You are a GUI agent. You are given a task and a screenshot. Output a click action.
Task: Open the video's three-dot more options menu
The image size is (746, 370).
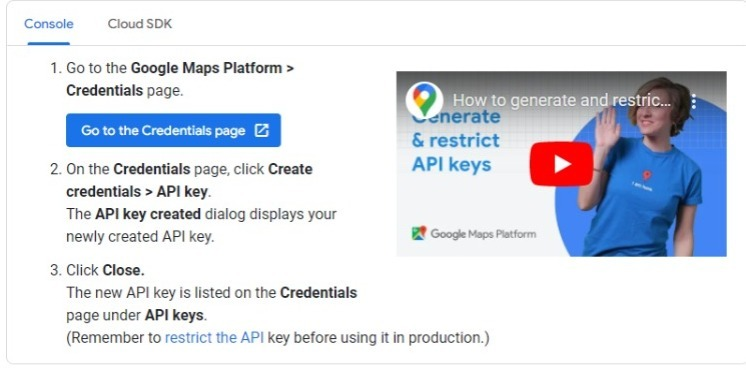[693, 101]
